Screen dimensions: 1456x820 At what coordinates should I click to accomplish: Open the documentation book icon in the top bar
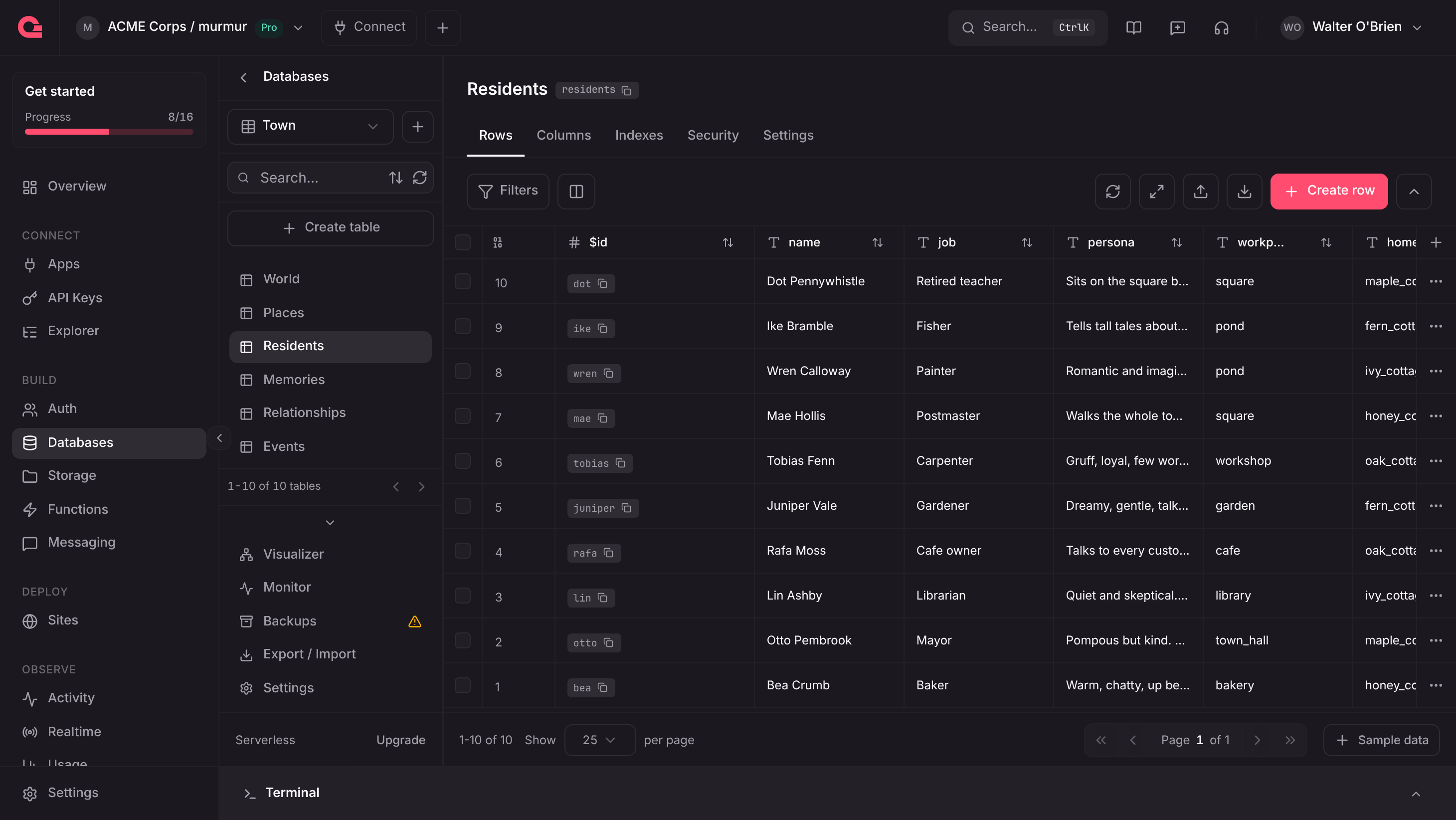click(x=1133, y=27)
